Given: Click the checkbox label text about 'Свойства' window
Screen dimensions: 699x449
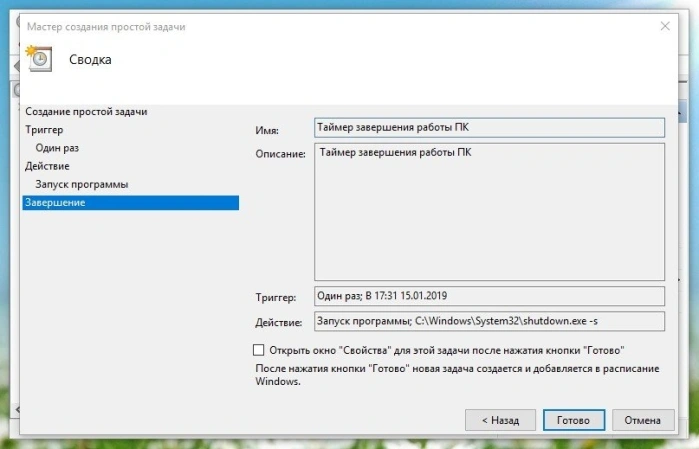Looking at the screenshot, I should (447, 350).
